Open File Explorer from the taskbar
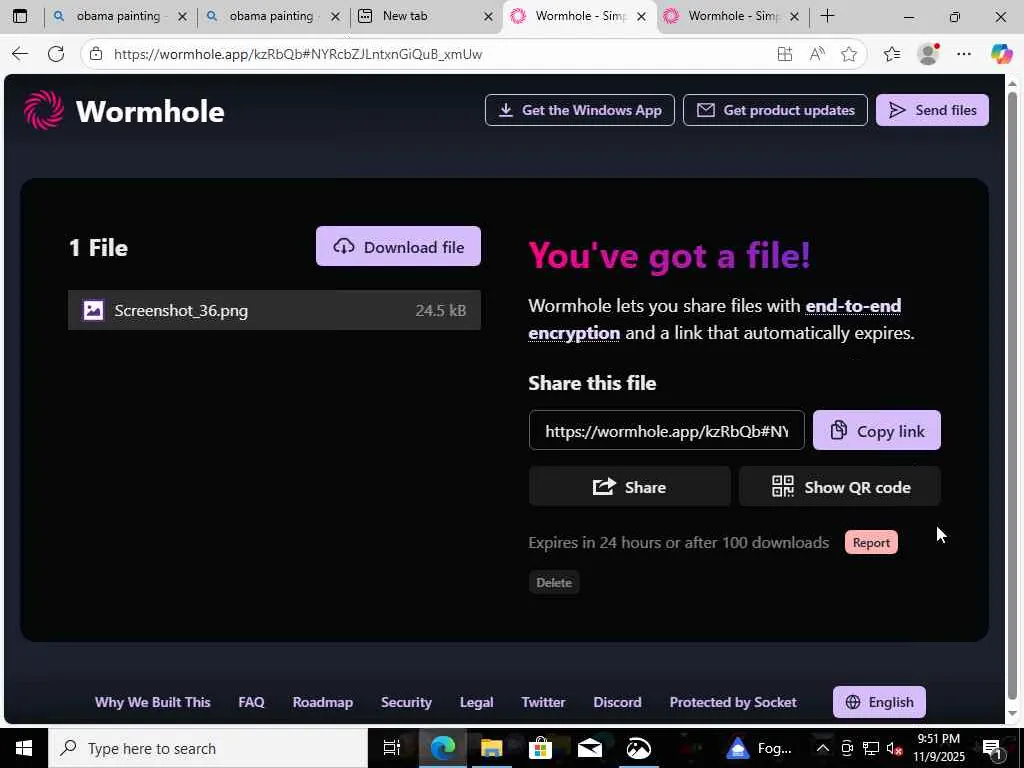This screenshot has width=1024, height=768. tap(491, 748)
